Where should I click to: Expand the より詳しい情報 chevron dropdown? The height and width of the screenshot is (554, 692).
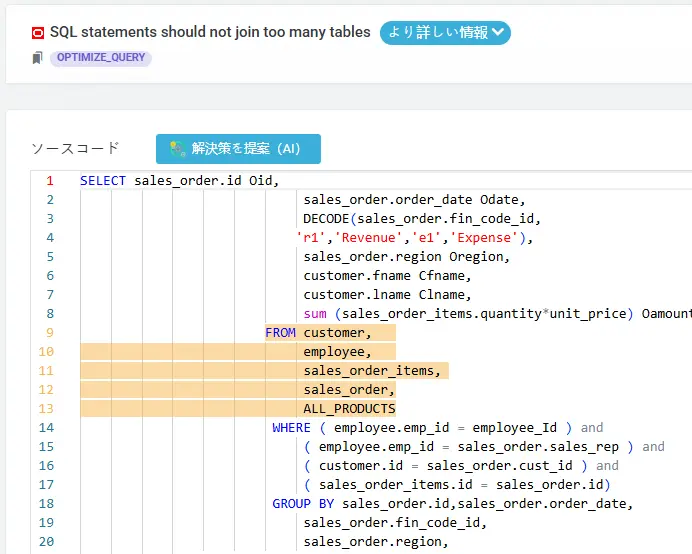pos(499,33)
